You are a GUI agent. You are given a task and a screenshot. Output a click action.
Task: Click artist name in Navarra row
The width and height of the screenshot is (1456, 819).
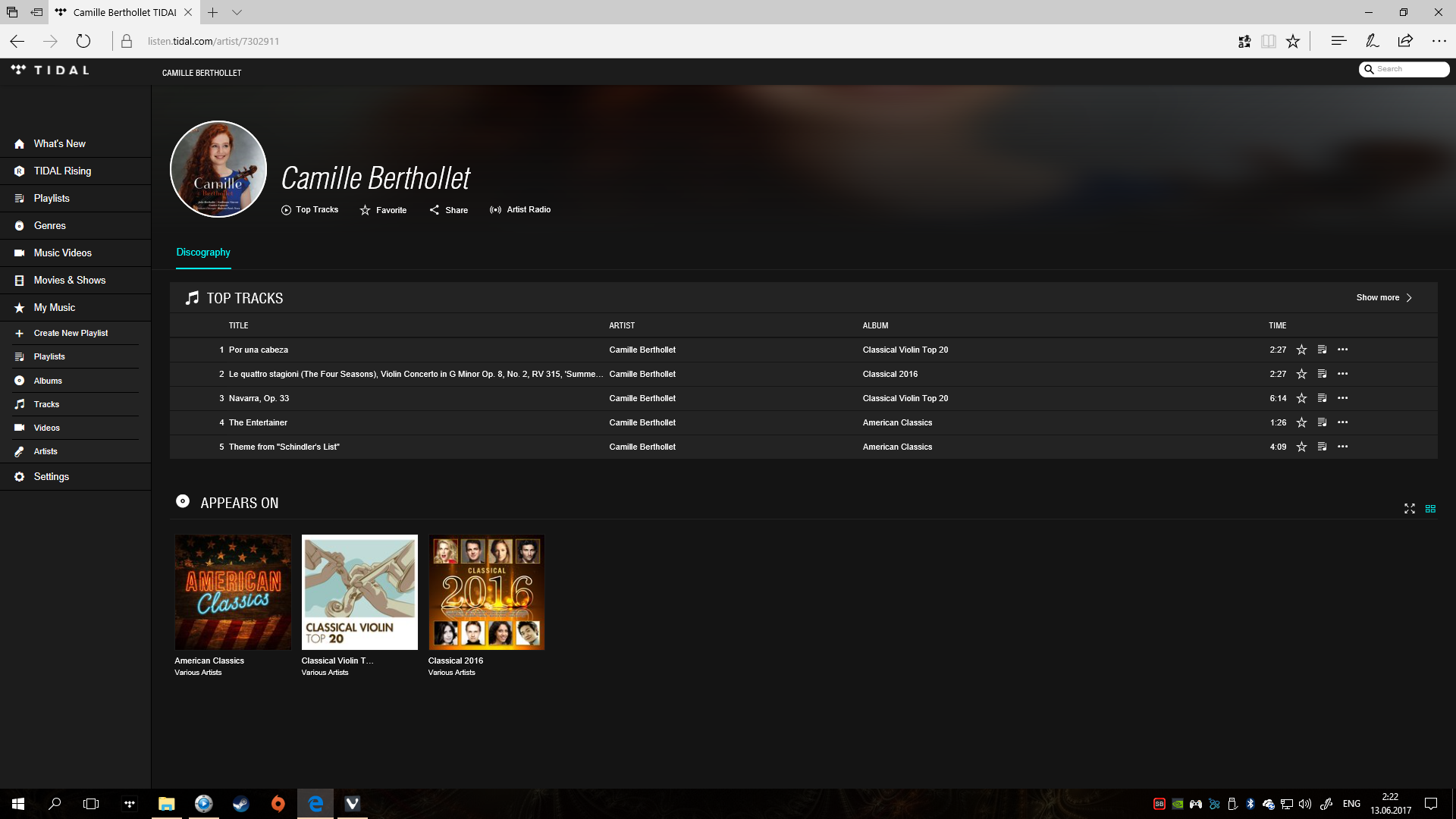coord(642,398)
